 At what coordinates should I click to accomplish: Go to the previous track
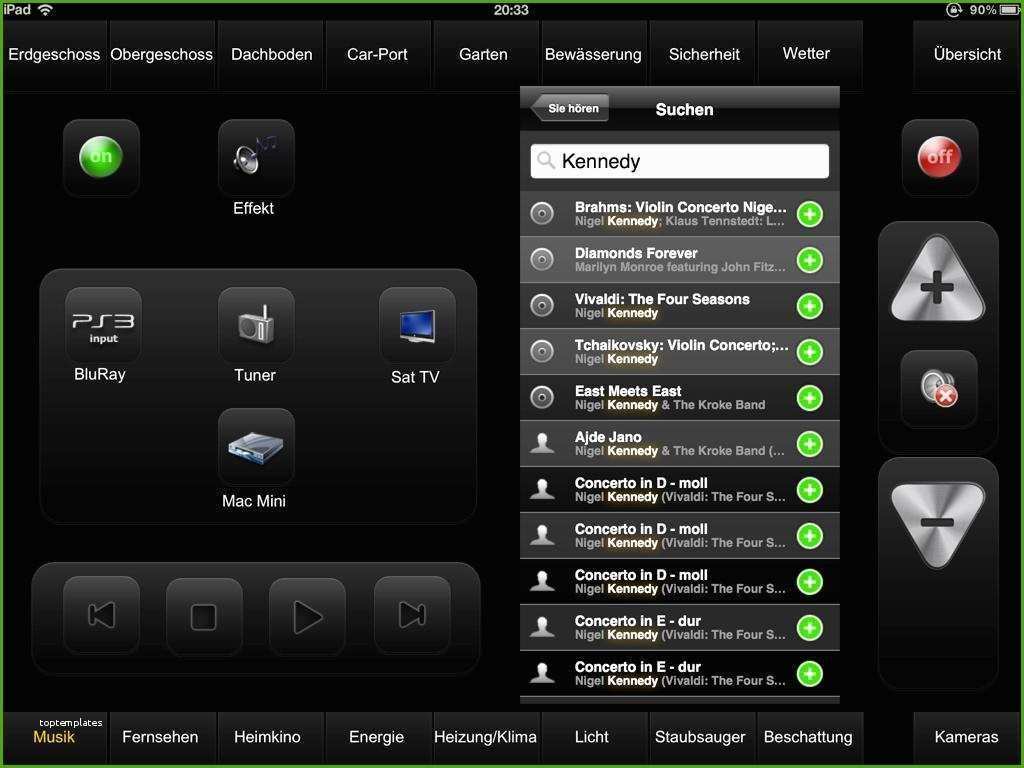point(101,616)
